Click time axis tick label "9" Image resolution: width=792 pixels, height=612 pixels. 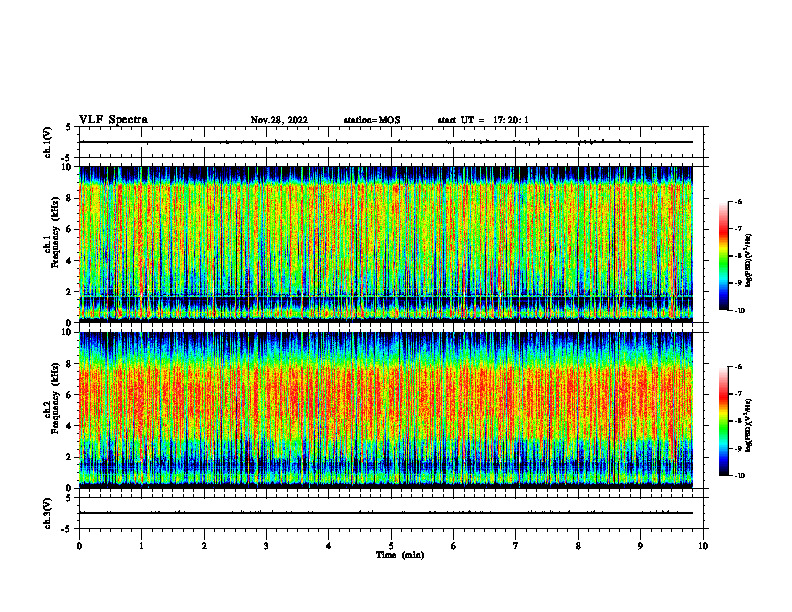coord(640,546)
